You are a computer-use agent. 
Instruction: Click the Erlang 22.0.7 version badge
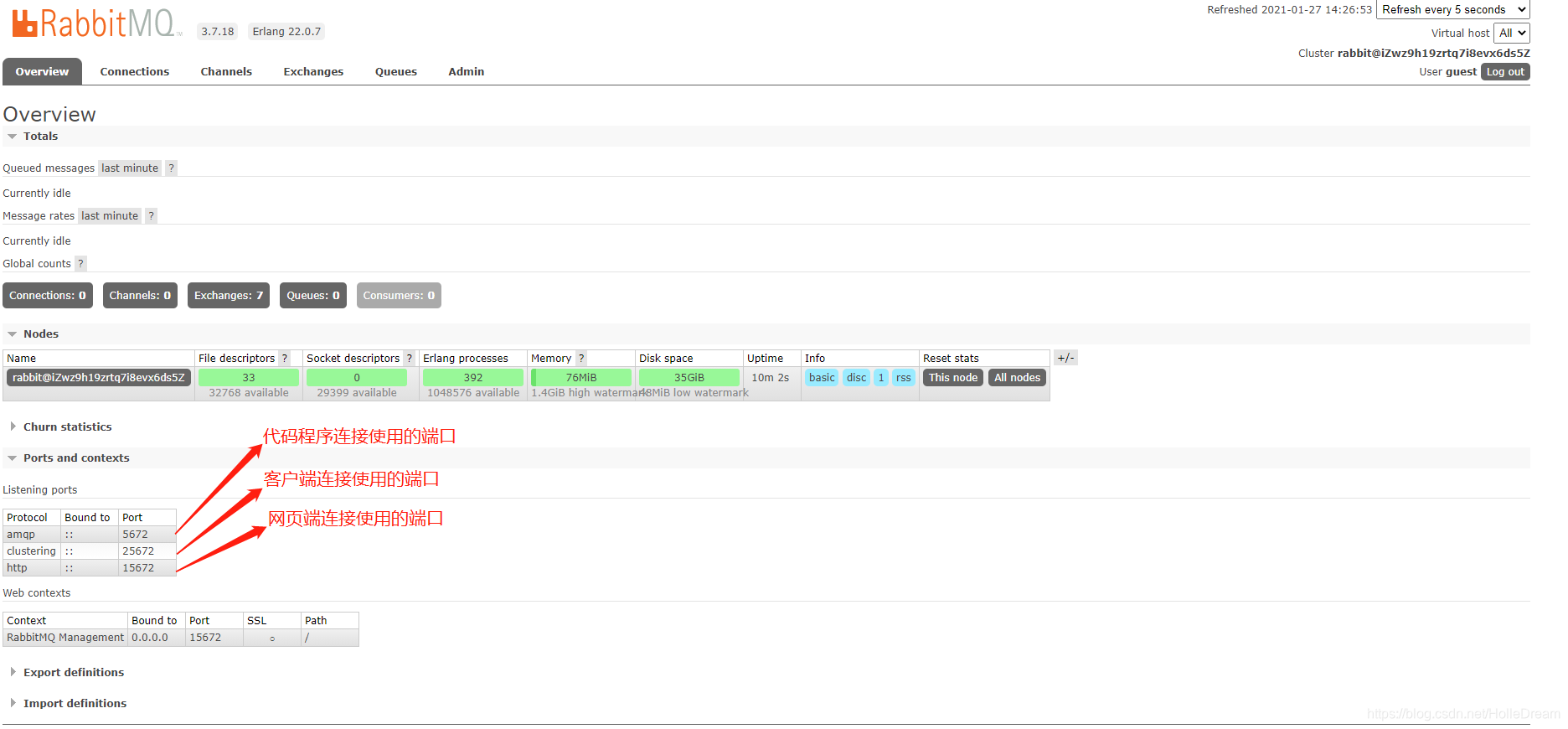click(286, 31)
